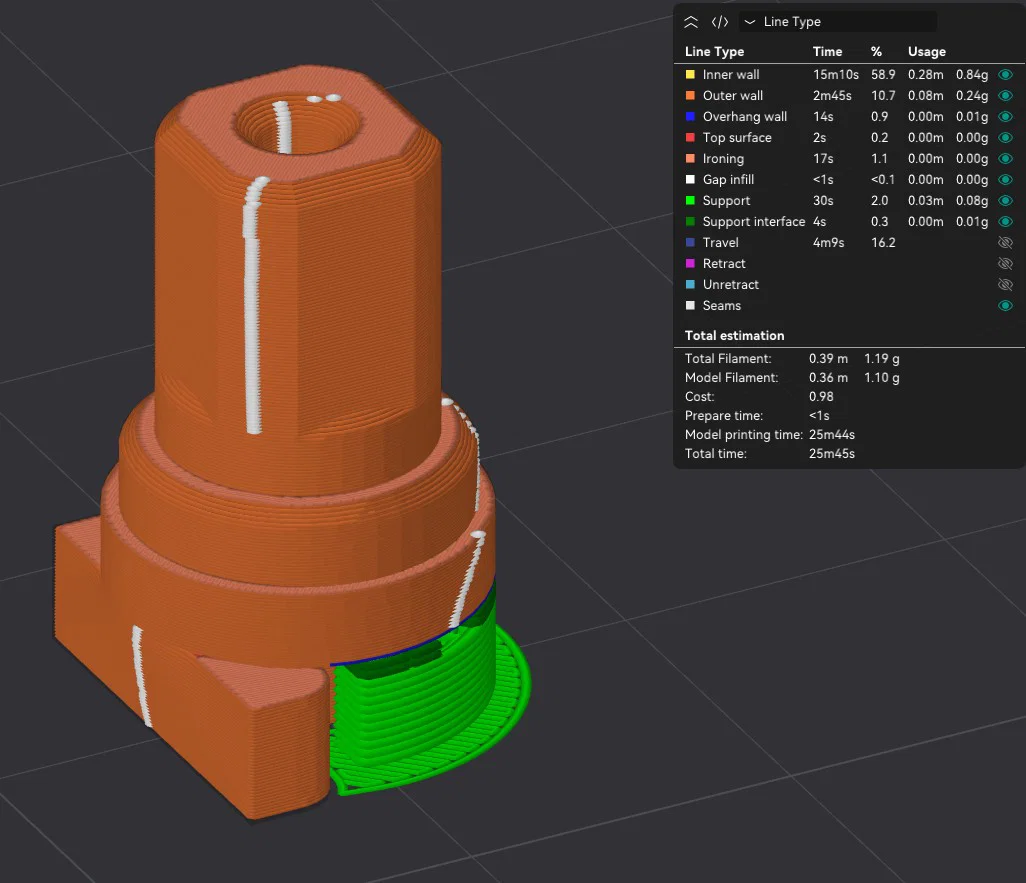The height and width of the screenshot is (883, 1026).
Task: Click the blue Overhang wall color swatch
Action: click(690, 117)
